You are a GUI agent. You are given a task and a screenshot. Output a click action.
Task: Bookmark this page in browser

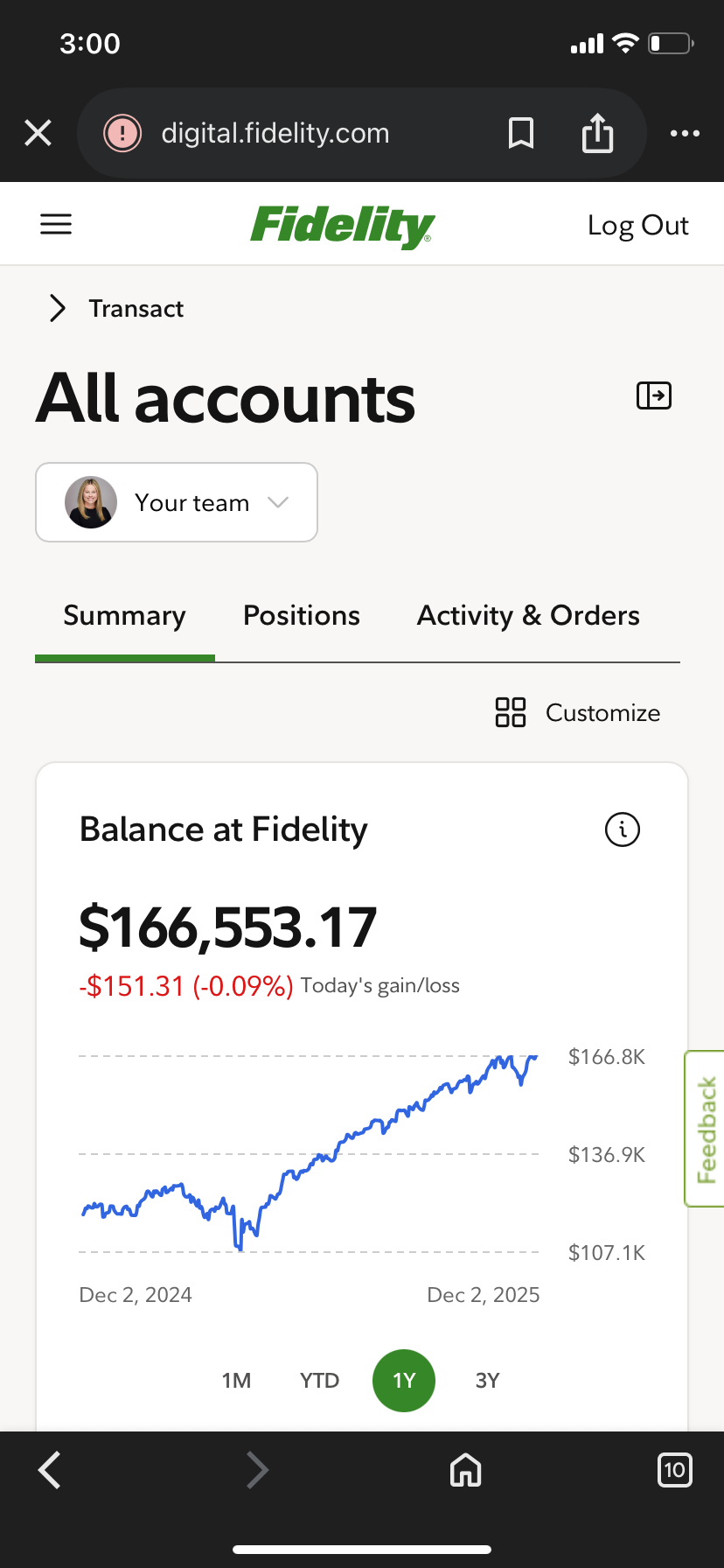coord(521,133)
